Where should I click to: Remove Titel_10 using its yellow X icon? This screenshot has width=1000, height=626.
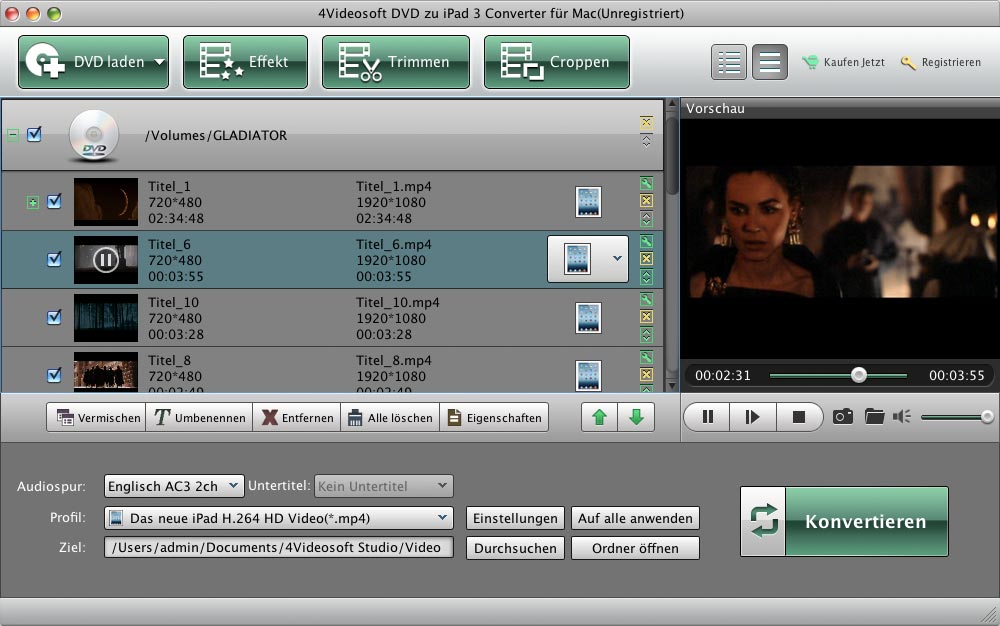646,317
